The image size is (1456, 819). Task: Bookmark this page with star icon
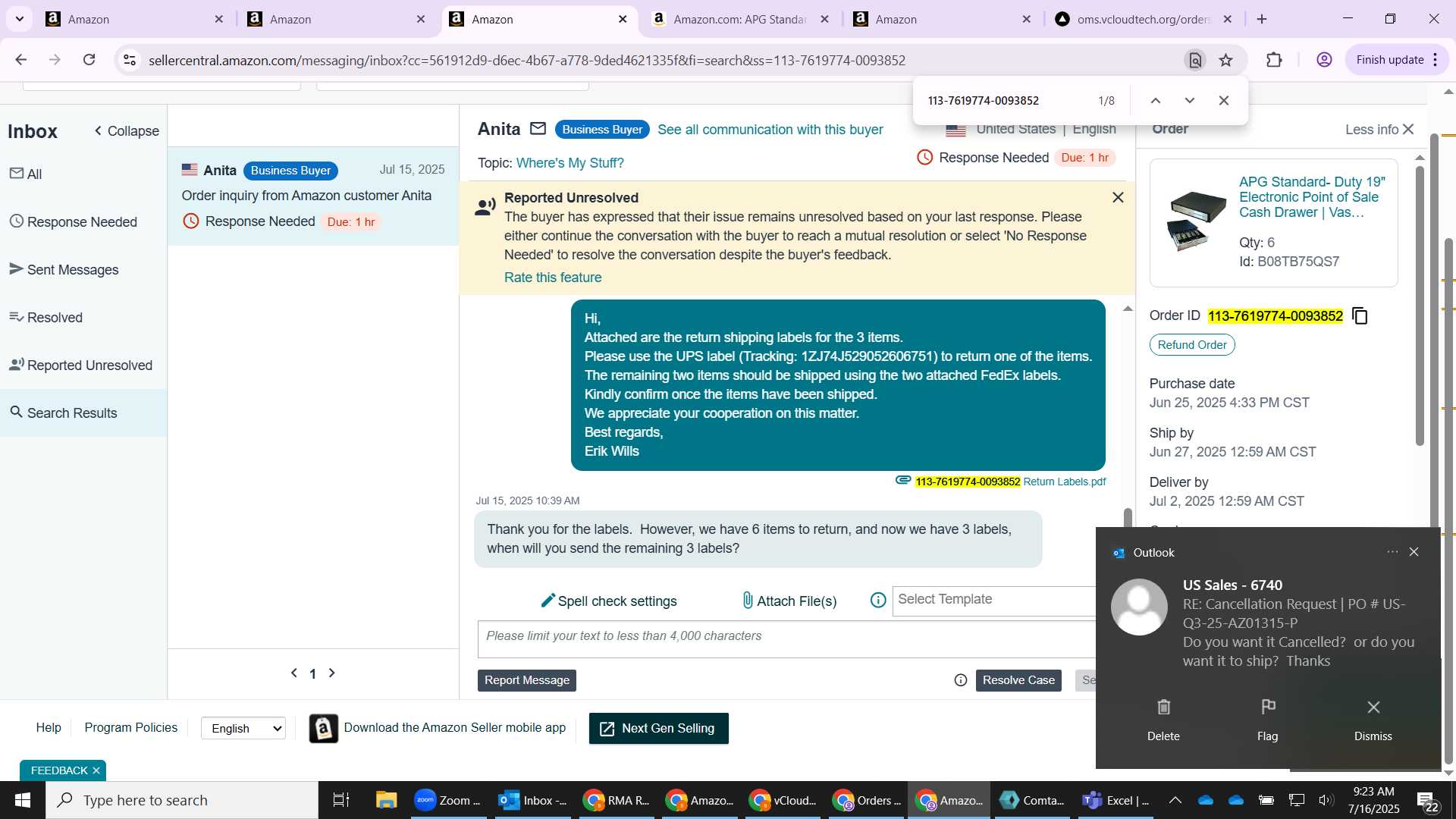[x=1226, y=60]
